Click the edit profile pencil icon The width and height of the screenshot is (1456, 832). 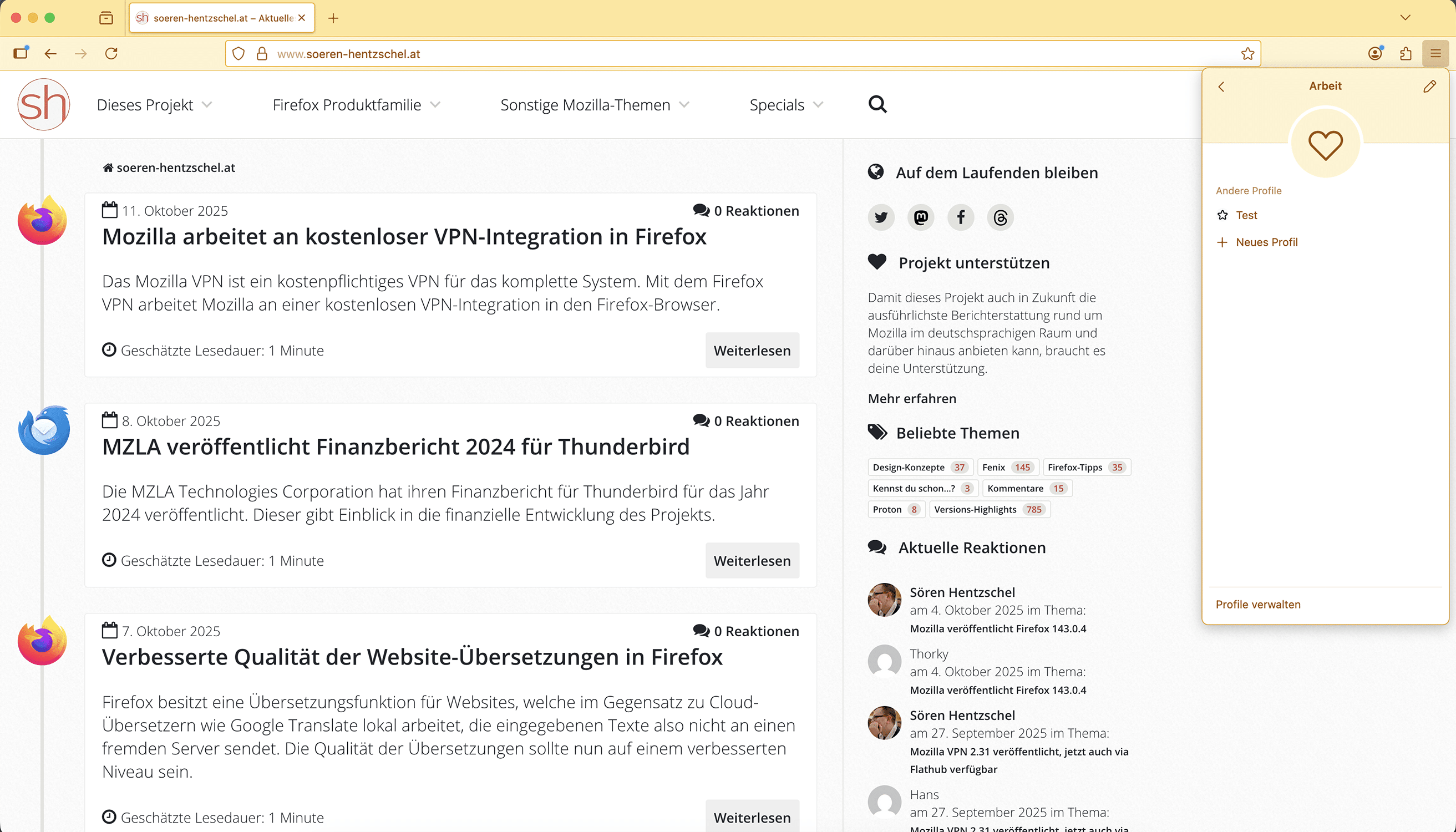coord(1429,87)
